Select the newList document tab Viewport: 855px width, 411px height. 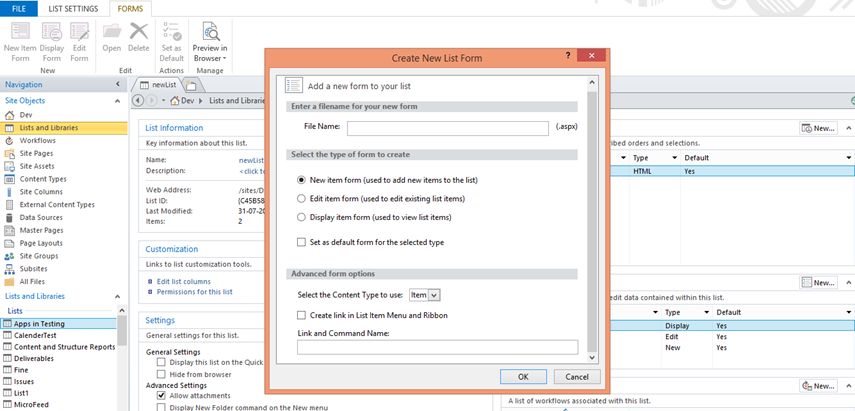point(158,85)
